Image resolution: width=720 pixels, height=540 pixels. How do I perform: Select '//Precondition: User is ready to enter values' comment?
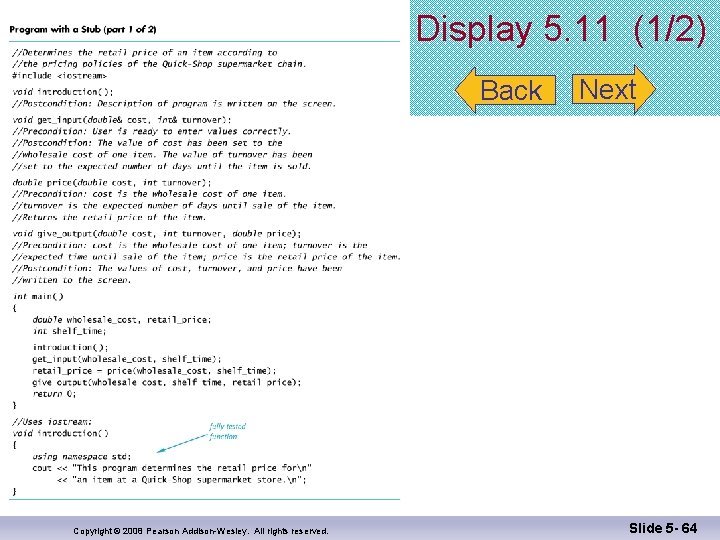coord(152,131)
